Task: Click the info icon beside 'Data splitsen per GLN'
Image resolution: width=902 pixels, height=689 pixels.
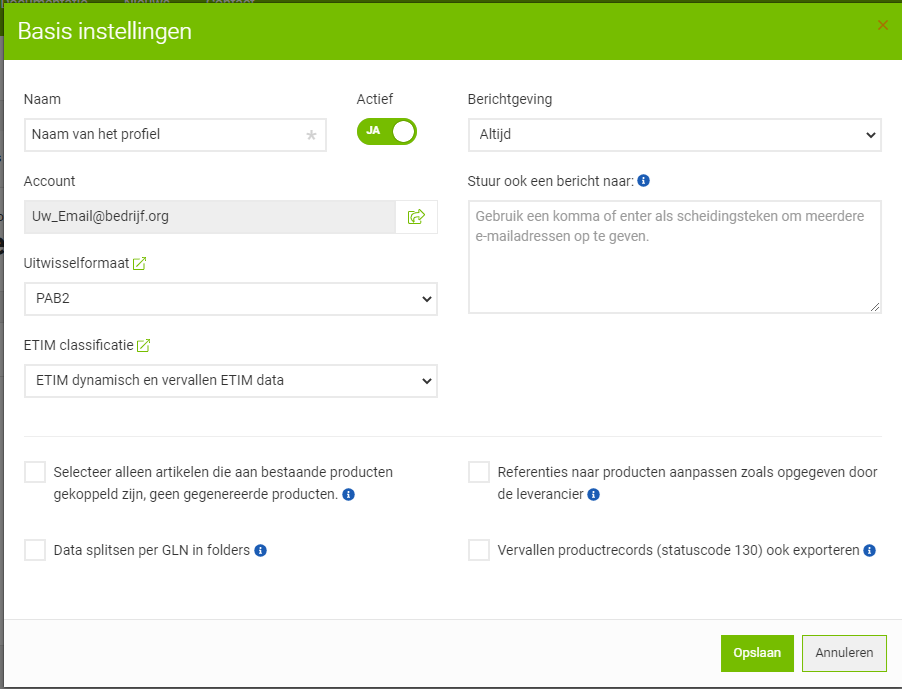Action: 260,549
